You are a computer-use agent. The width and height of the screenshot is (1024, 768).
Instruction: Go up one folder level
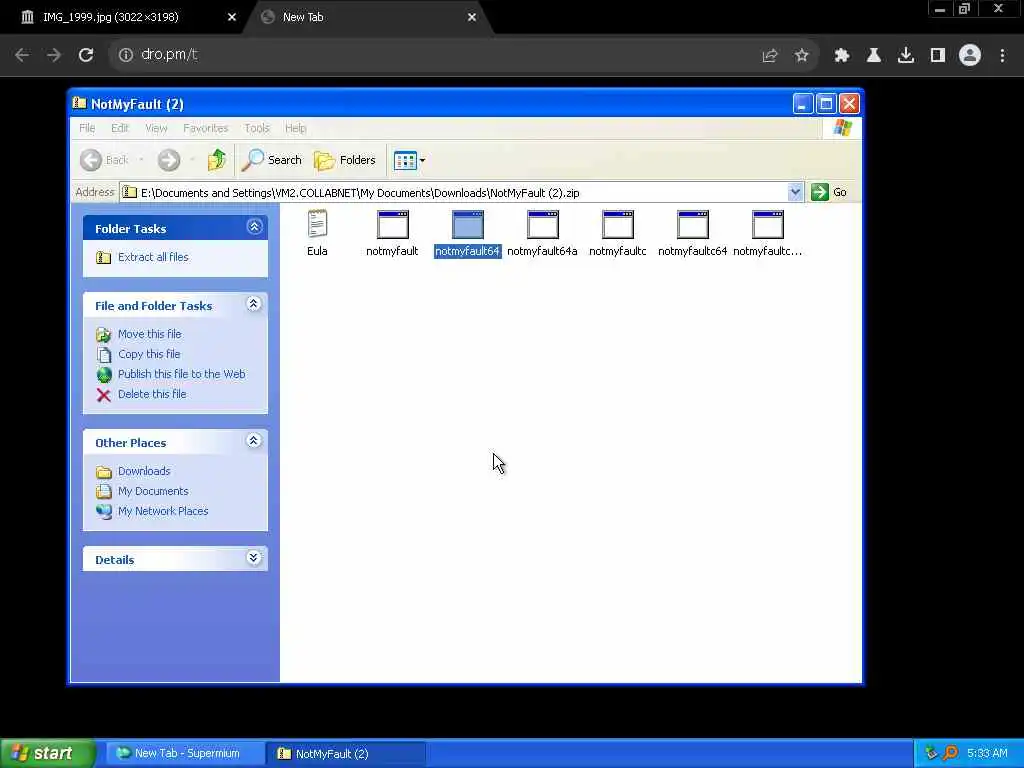tap(216, 160)
